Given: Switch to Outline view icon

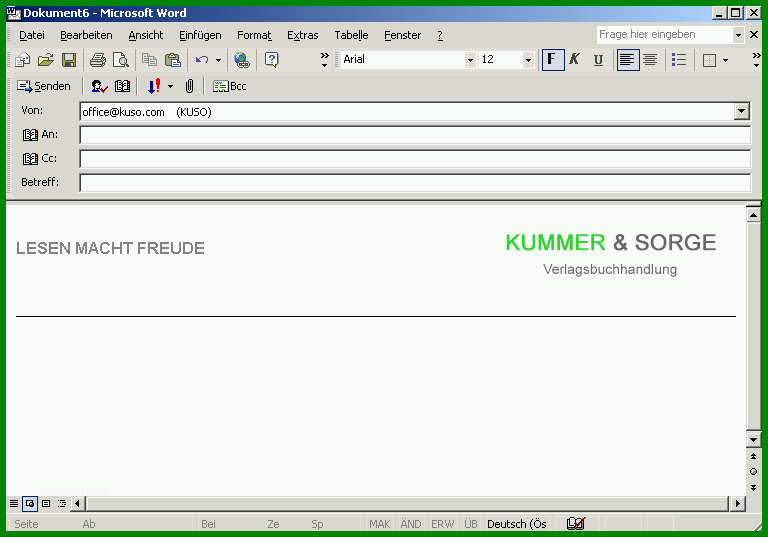Looking at the screenshot, I should 62,504.
